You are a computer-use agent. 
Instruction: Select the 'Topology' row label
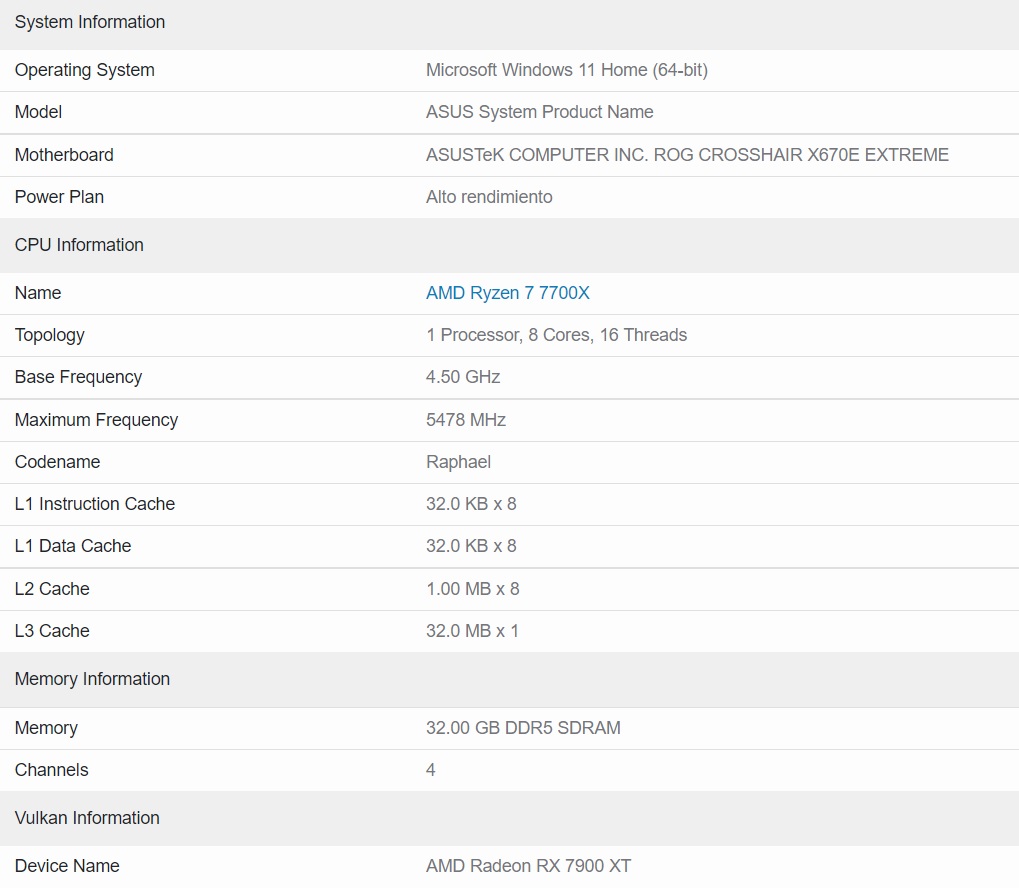(49, 335)
